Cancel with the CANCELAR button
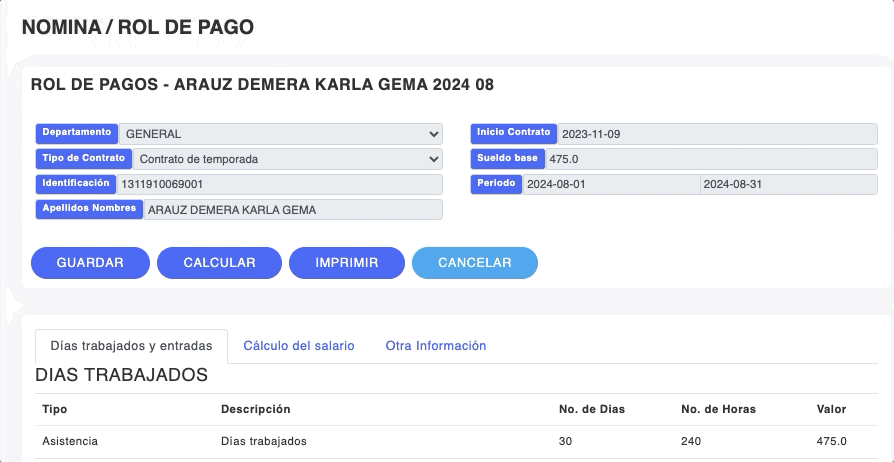 click(474, 263)
